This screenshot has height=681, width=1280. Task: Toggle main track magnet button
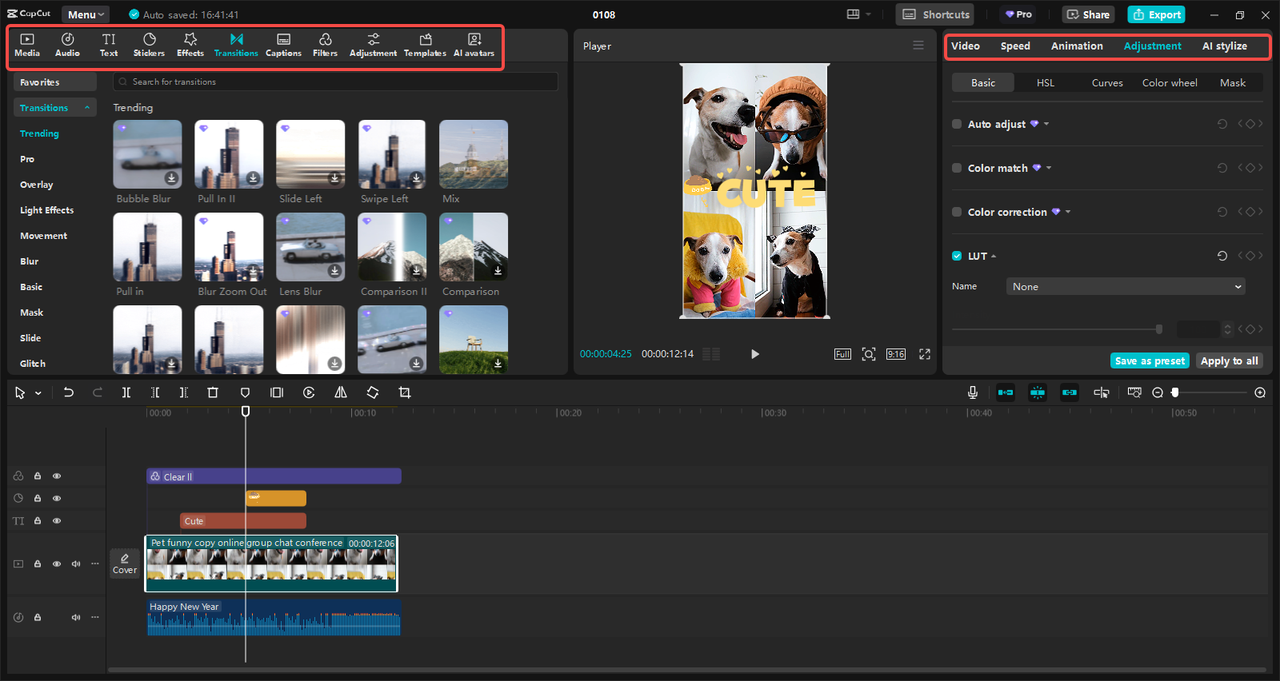[x=1005, y=393]
